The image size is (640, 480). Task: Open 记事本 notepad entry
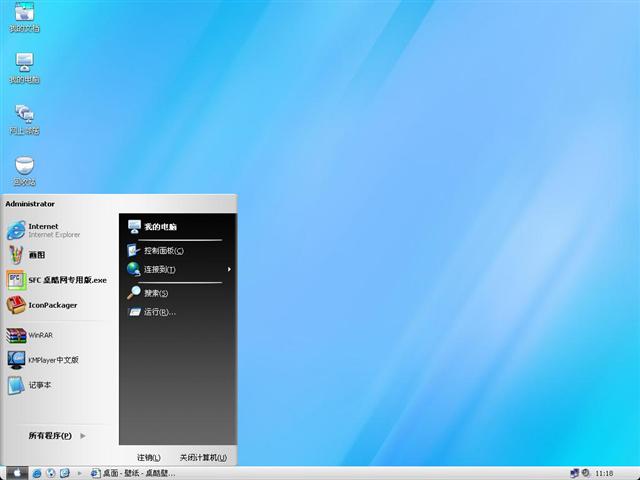click(29, 385)
